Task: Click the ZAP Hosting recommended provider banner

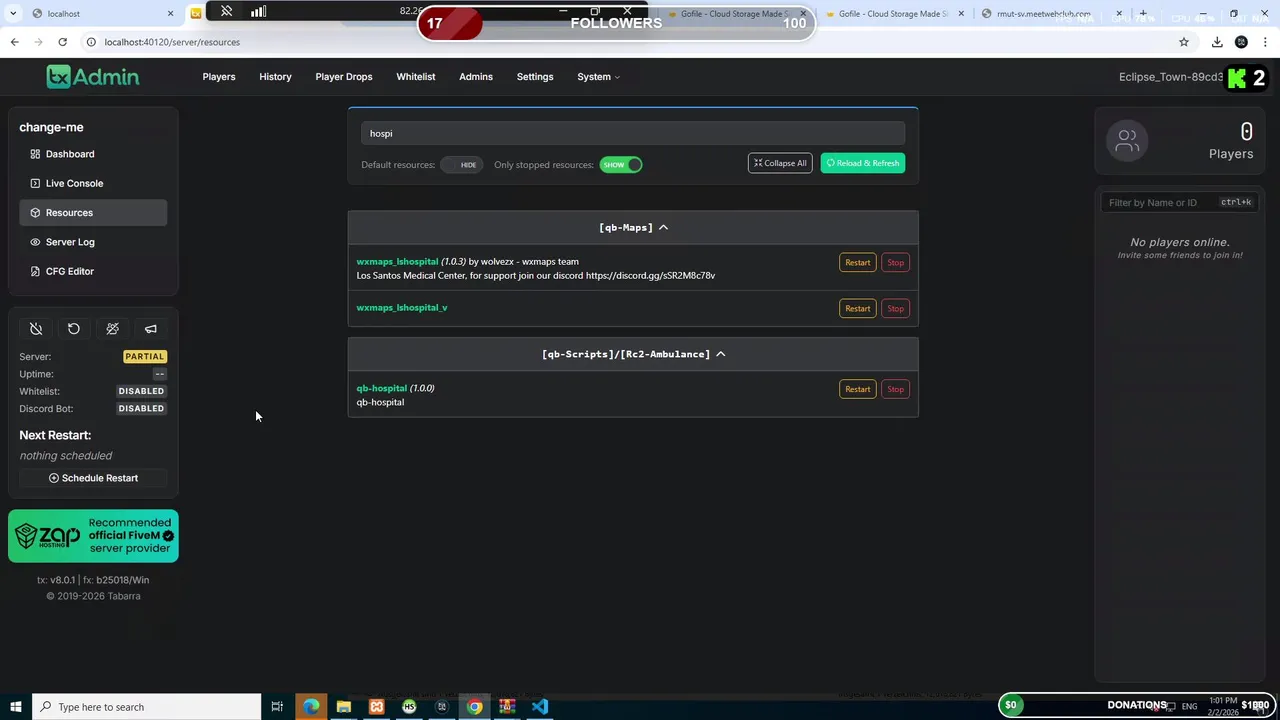Action: [93, 536]
